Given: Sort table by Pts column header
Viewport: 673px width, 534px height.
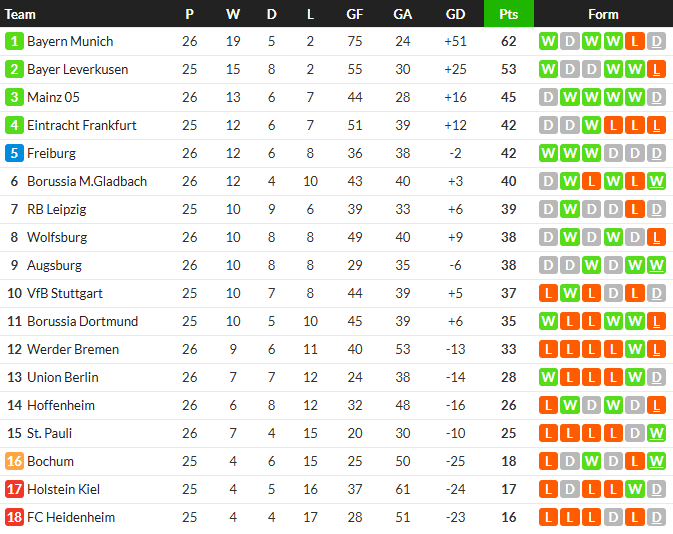Looking at the screenshot, I should pos(508,14).
